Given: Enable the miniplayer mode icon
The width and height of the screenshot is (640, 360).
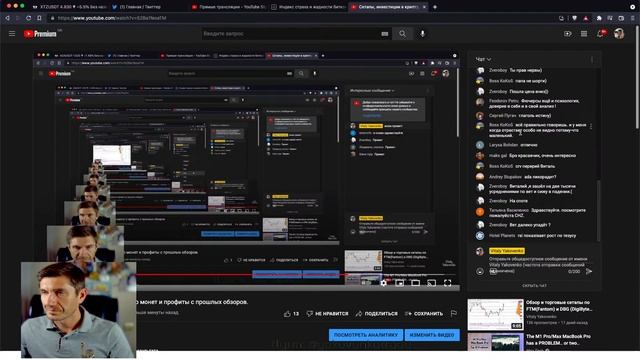Looking at the screenshot, I should click(x=400, y=283).
